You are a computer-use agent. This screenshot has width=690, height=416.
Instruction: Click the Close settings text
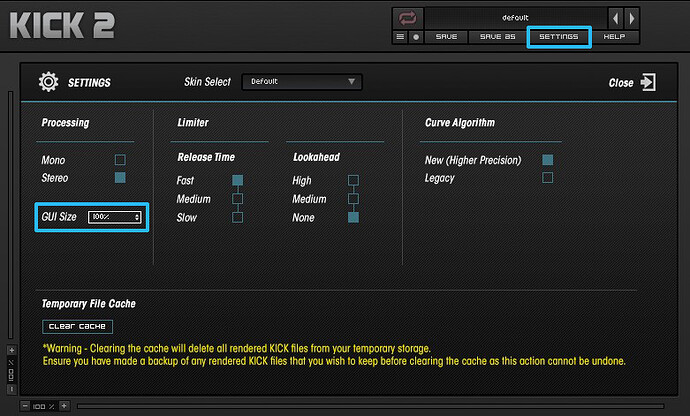click(621, 83)
